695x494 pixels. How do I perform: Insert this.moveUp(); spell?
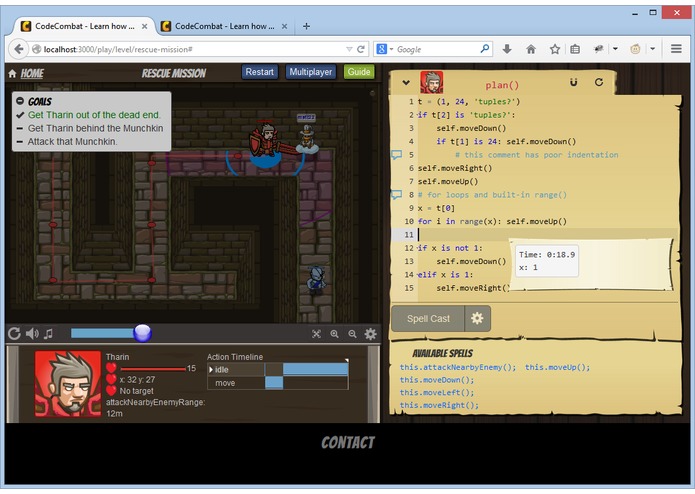[557, 367]
